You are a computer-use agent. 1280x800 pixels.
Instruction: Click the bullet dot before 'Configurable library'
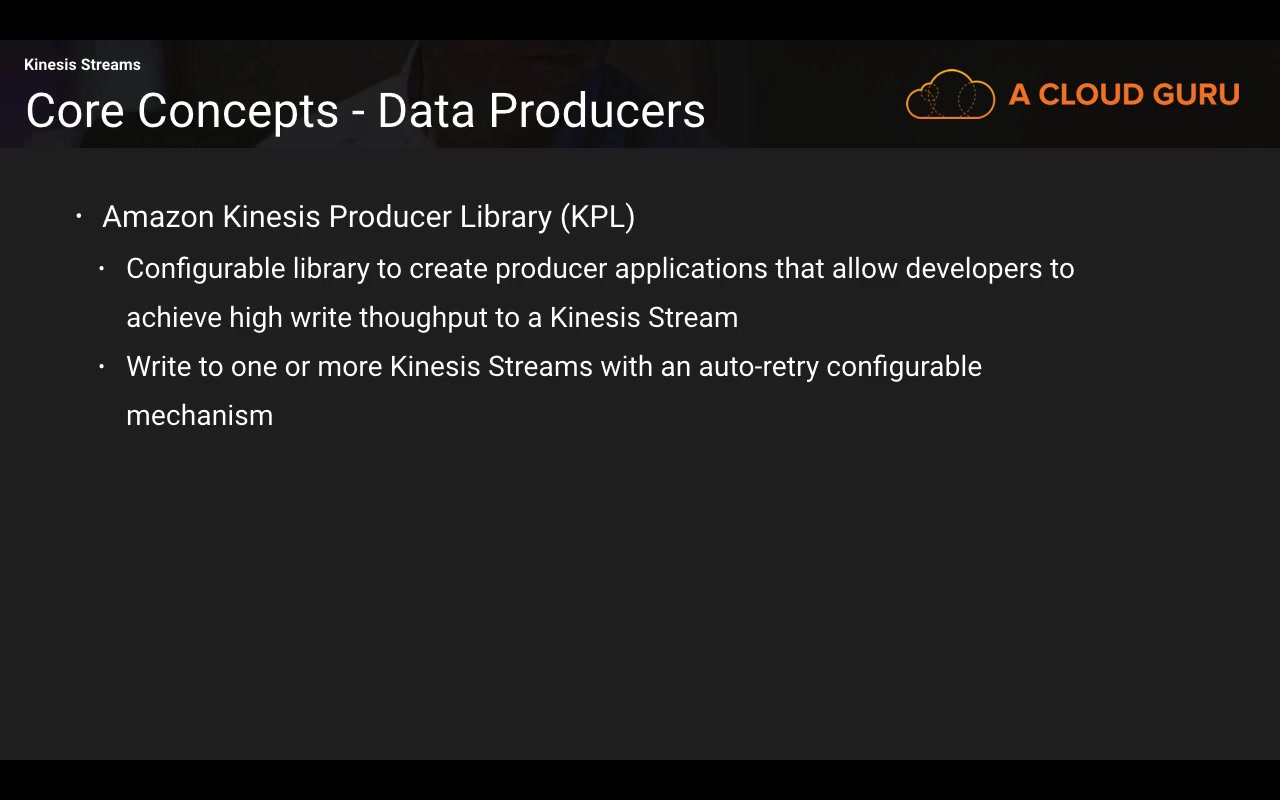102,268
